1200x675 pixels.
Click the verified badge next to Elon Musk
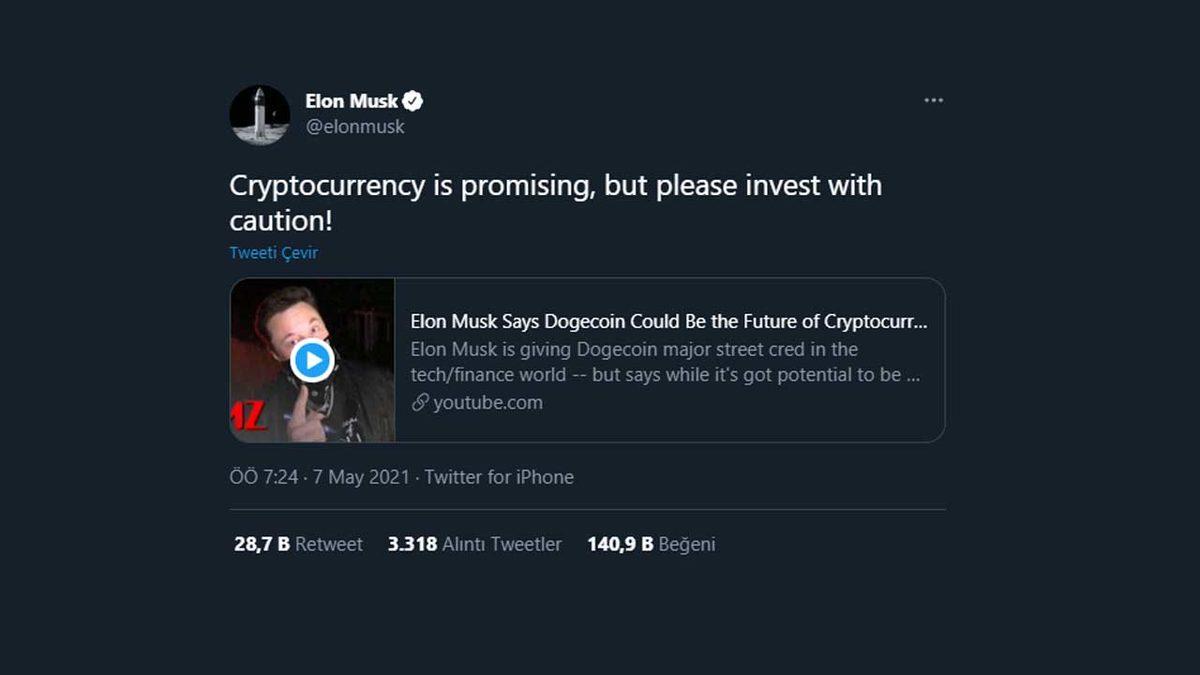(x=413, y=100)
